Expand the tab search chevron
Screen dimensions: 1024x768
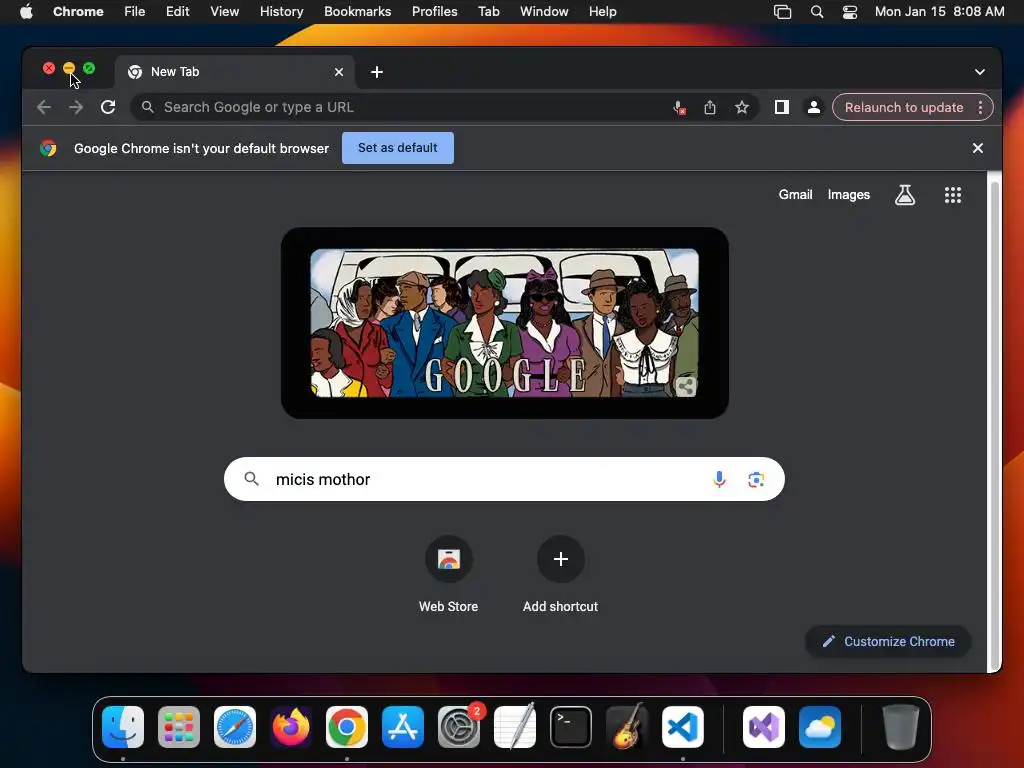tap(980, 72)
